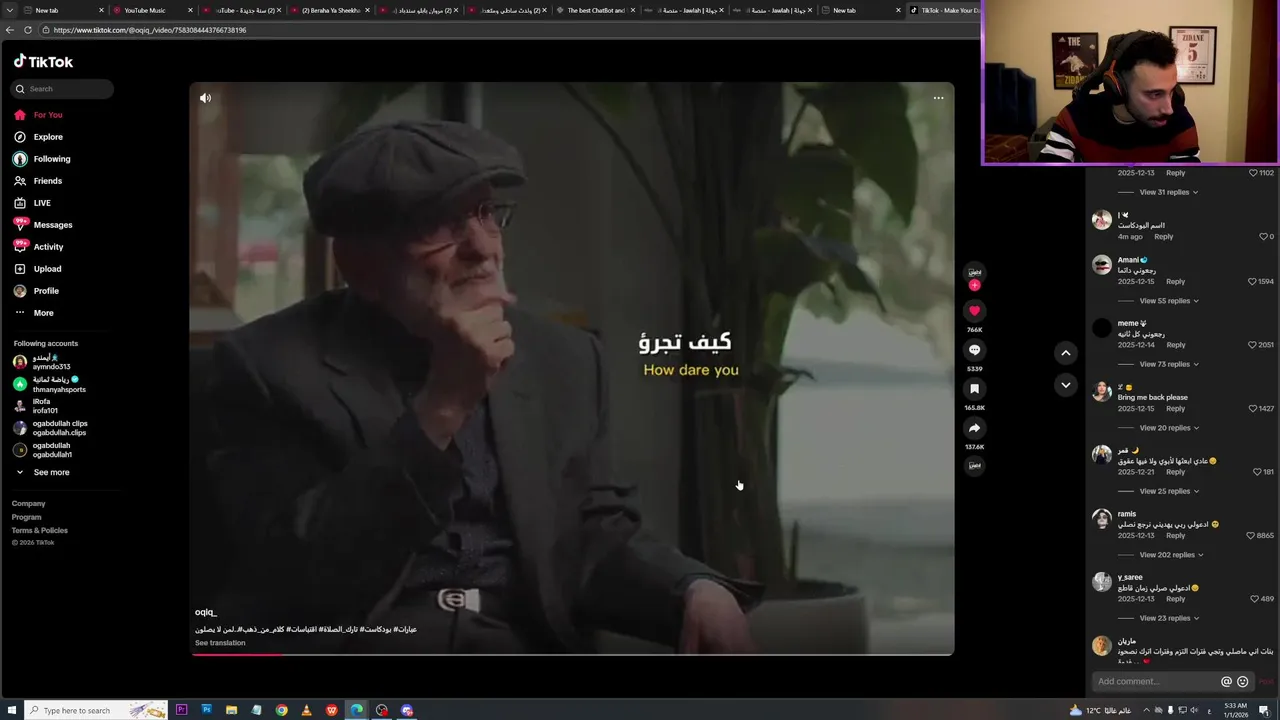Open the For You feed
This screenshot has height=720, width=1280.
tap(47, 115)
